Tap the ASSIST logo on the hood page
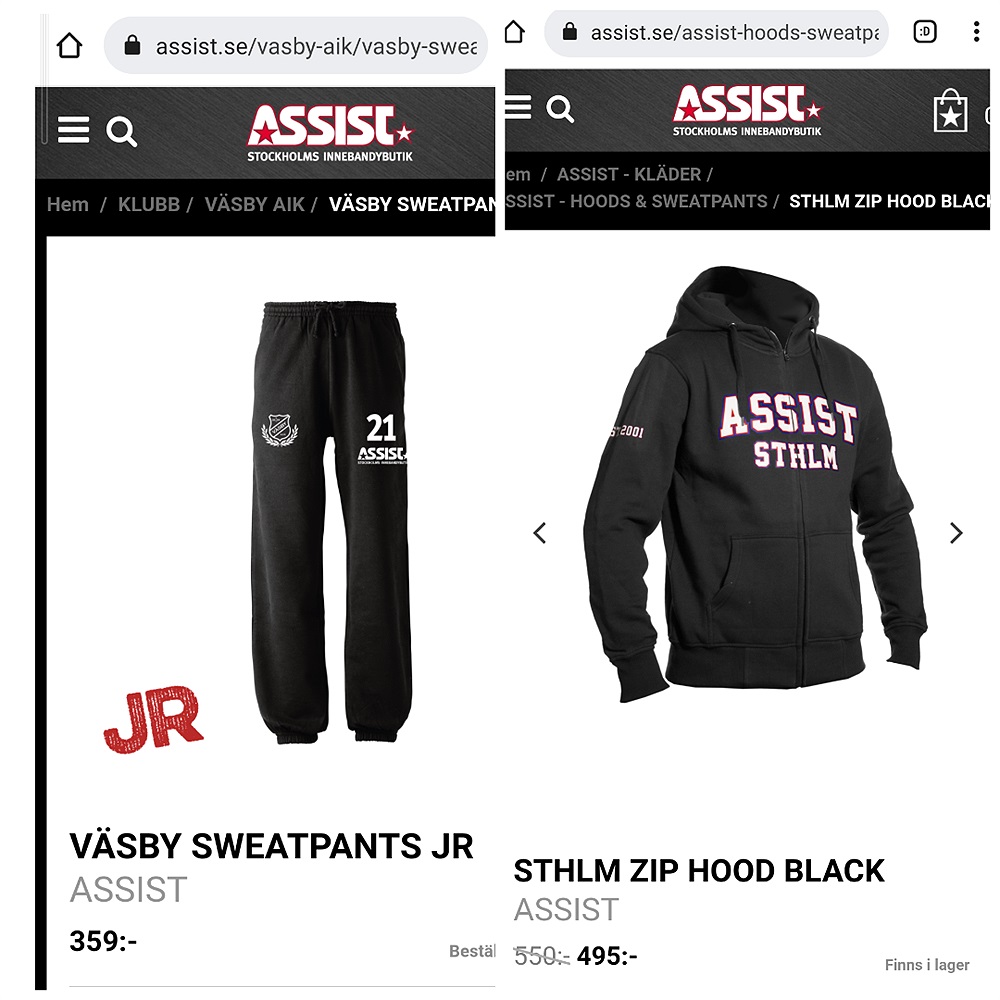 coord(747,110)
